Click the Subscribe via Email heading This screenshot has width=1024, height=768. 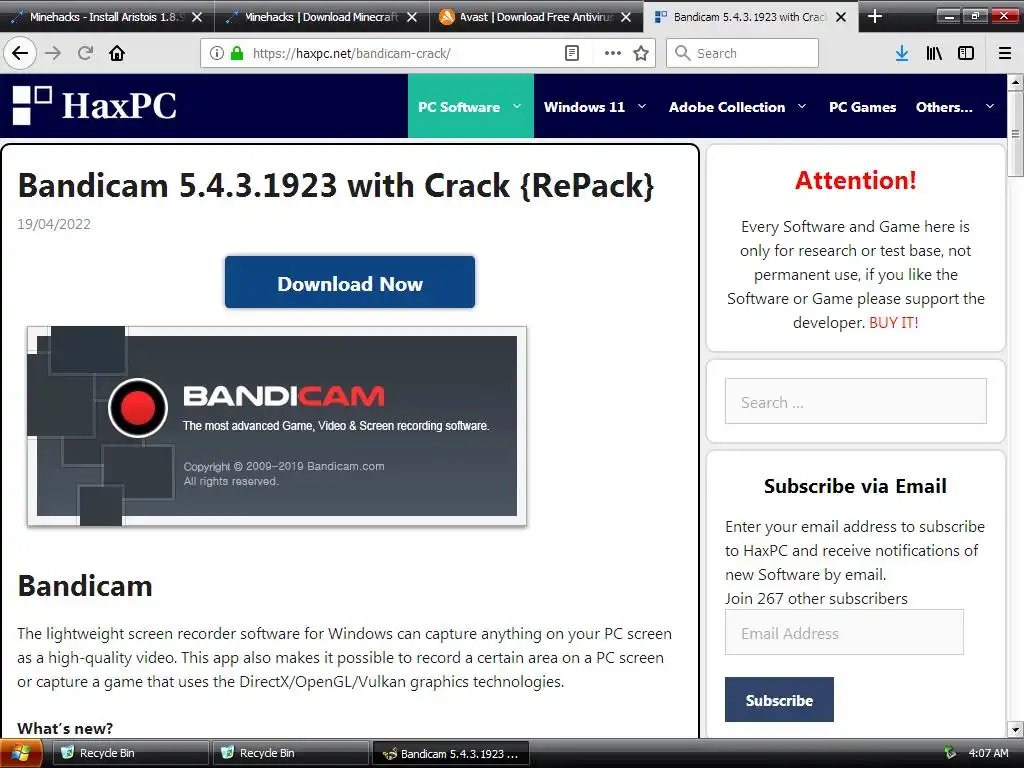[855, 486]
